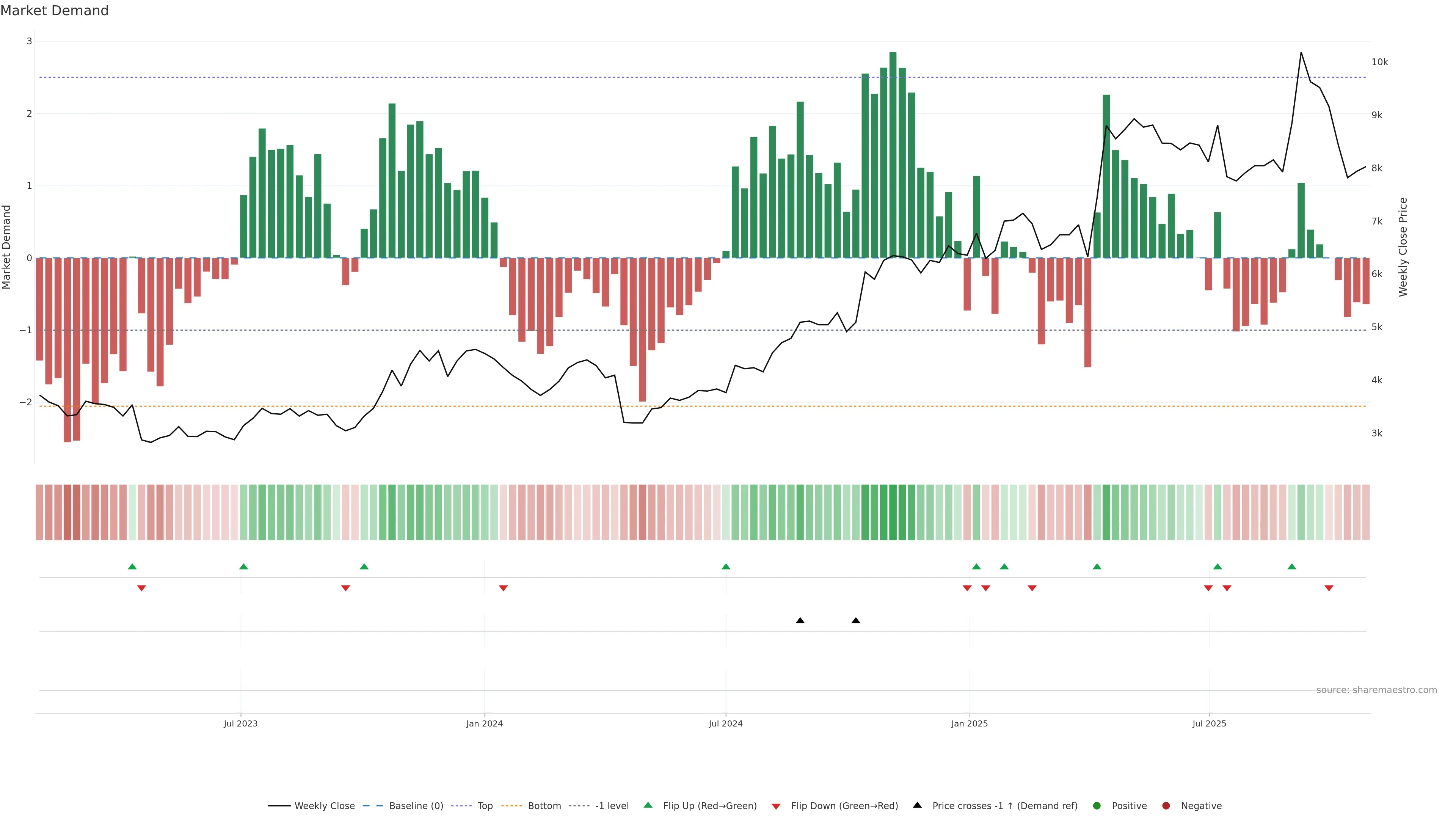Click red Negative legend dot
Screen dimensions: 1456x819
1166,806
